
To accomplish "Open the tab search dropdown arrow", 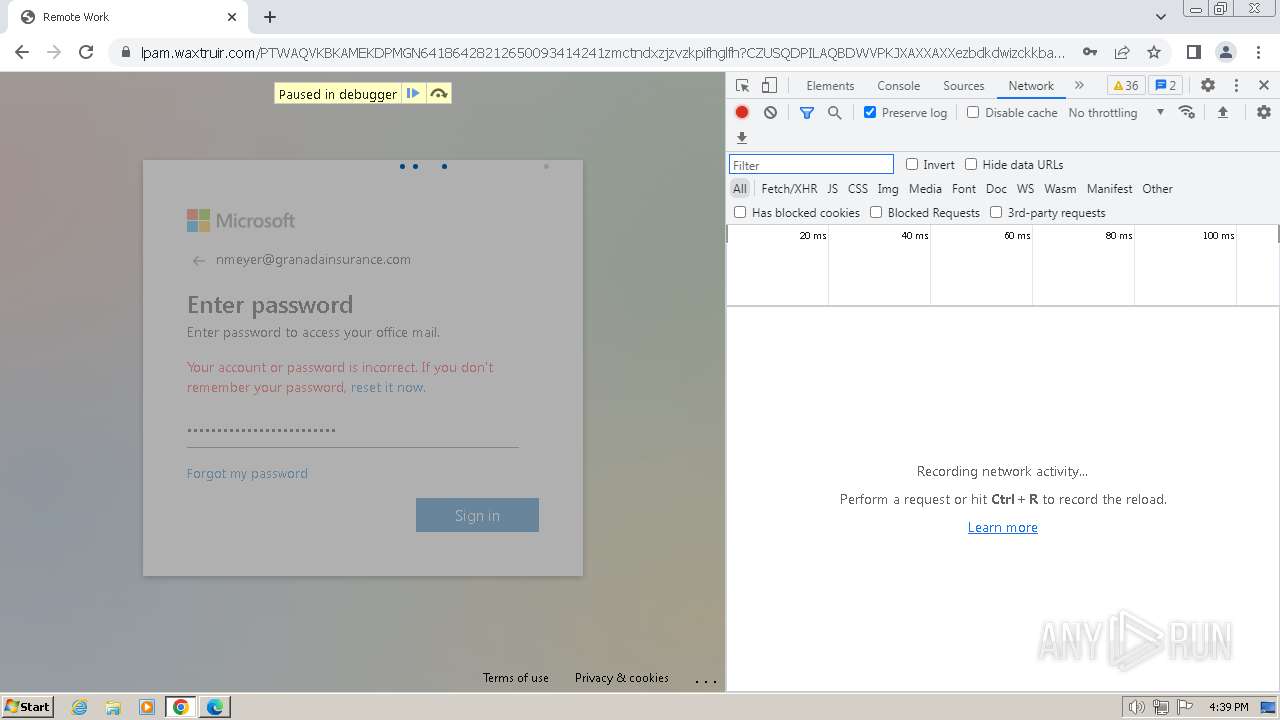I will [1161, 17].
